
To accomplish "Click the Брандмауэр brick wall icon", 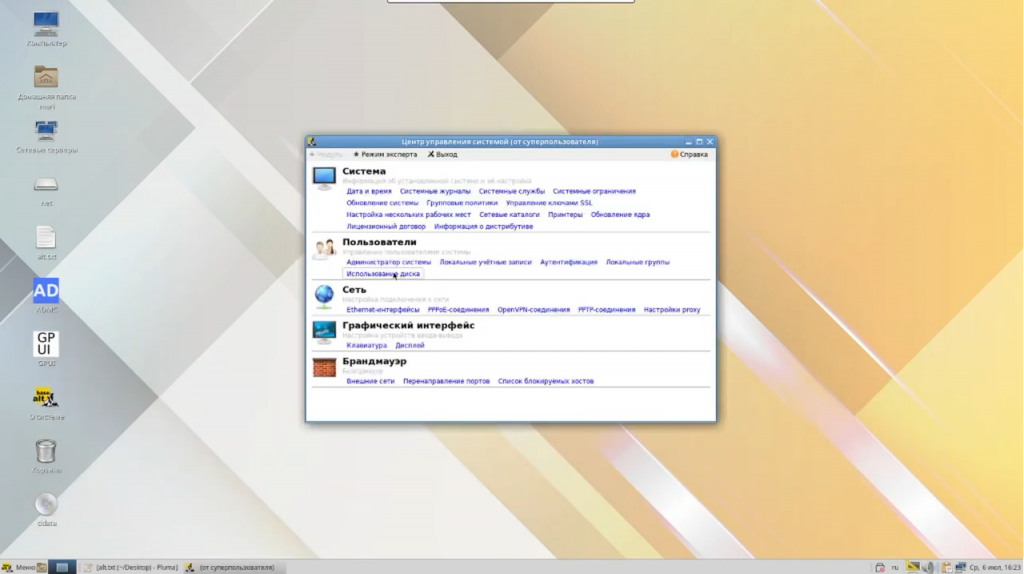I will click(x=324, y=368).
